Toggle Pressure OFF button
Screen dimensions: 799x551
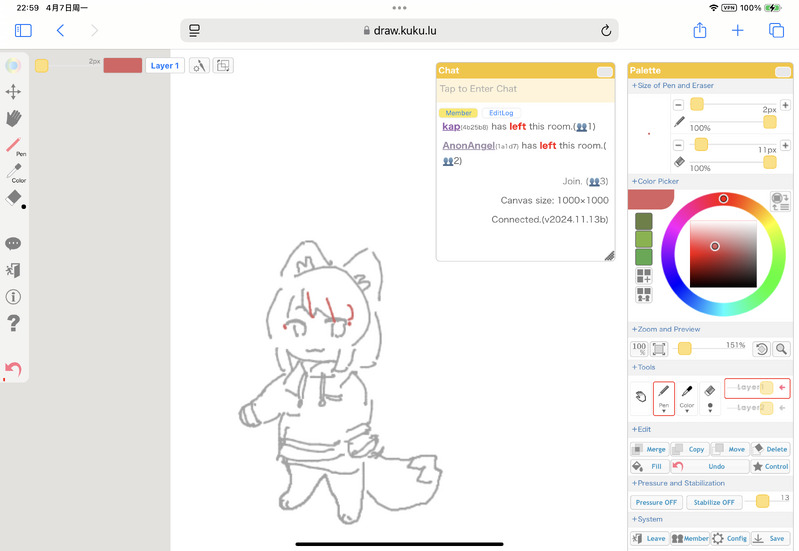pos(656,502)
